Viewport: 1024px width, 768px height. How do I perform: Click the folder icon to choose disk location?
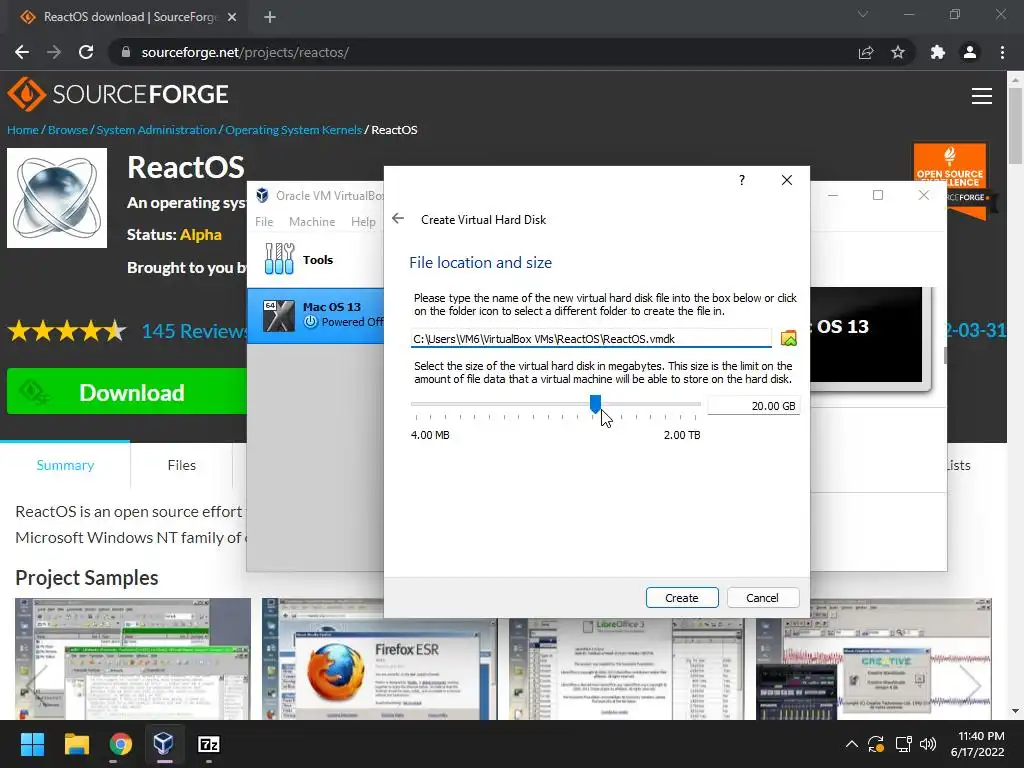pos(788,338)
